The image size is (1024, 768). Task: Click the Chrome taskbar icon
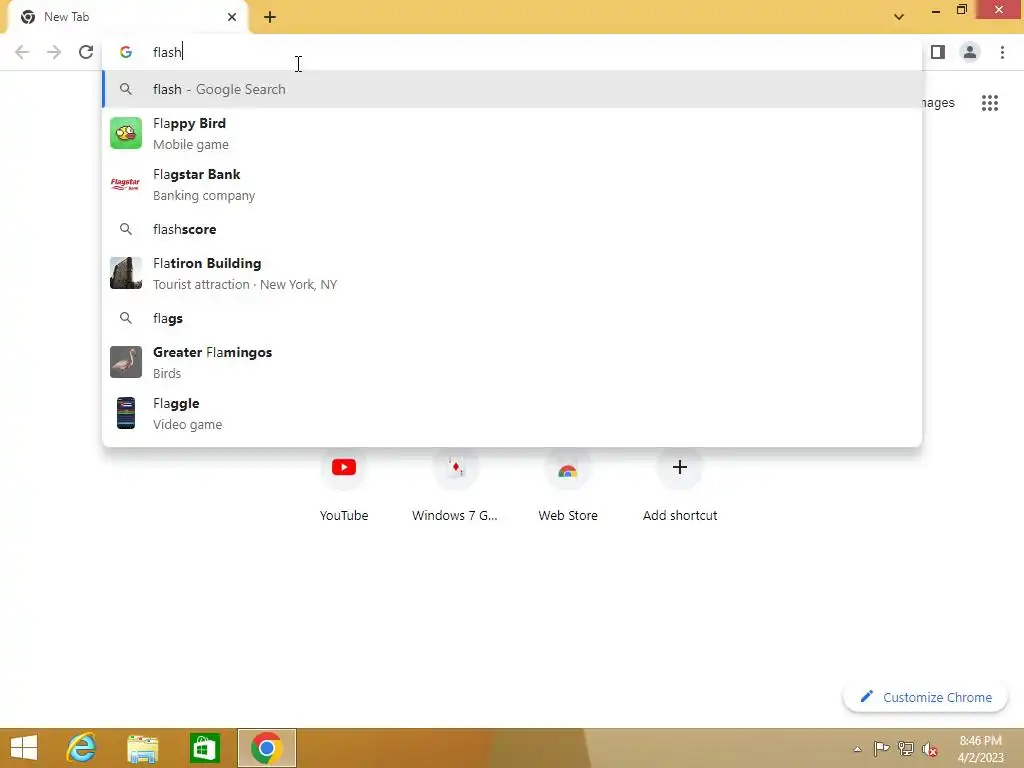point(266,748)
